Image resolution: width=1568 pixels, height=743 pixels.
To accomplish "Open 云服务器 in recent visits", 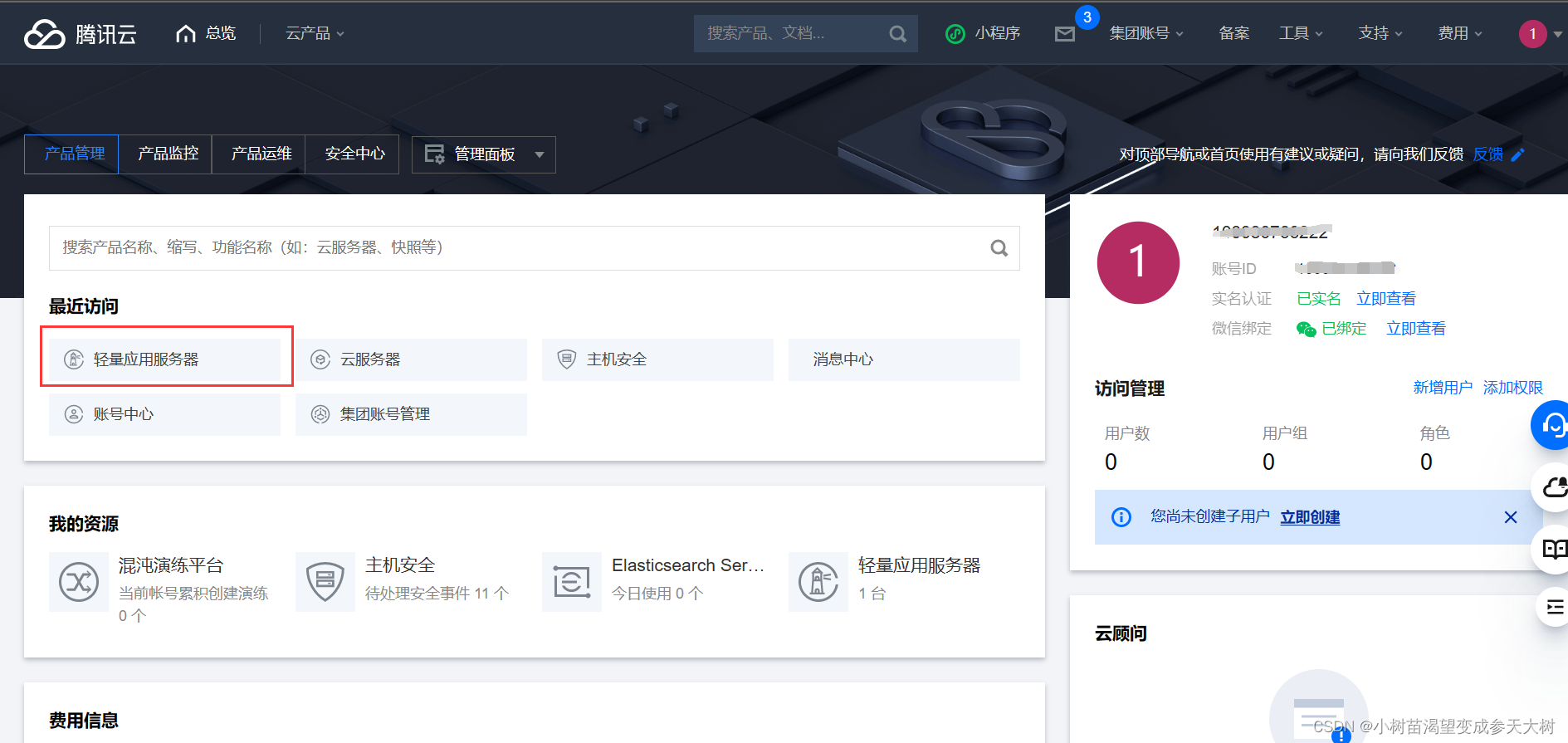I will coord(411,359).
